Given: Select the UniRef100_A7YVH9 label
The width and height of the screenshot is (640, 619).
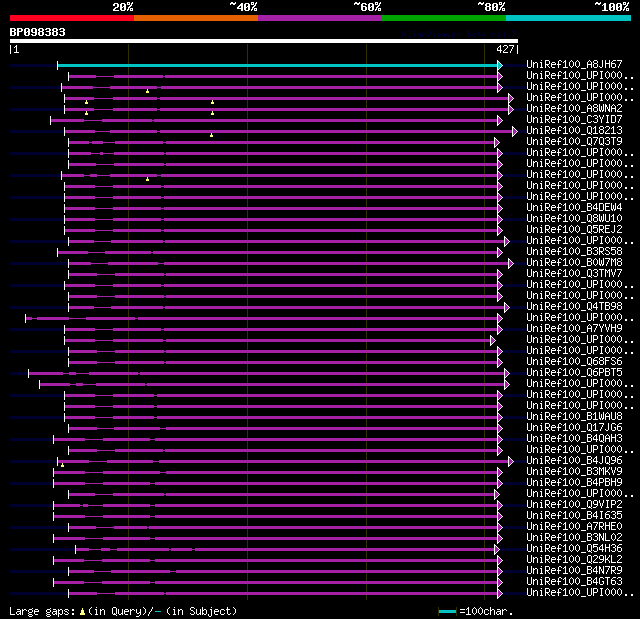Looking at the screenshot, I should pyautogui.click(x=574, y=329).
